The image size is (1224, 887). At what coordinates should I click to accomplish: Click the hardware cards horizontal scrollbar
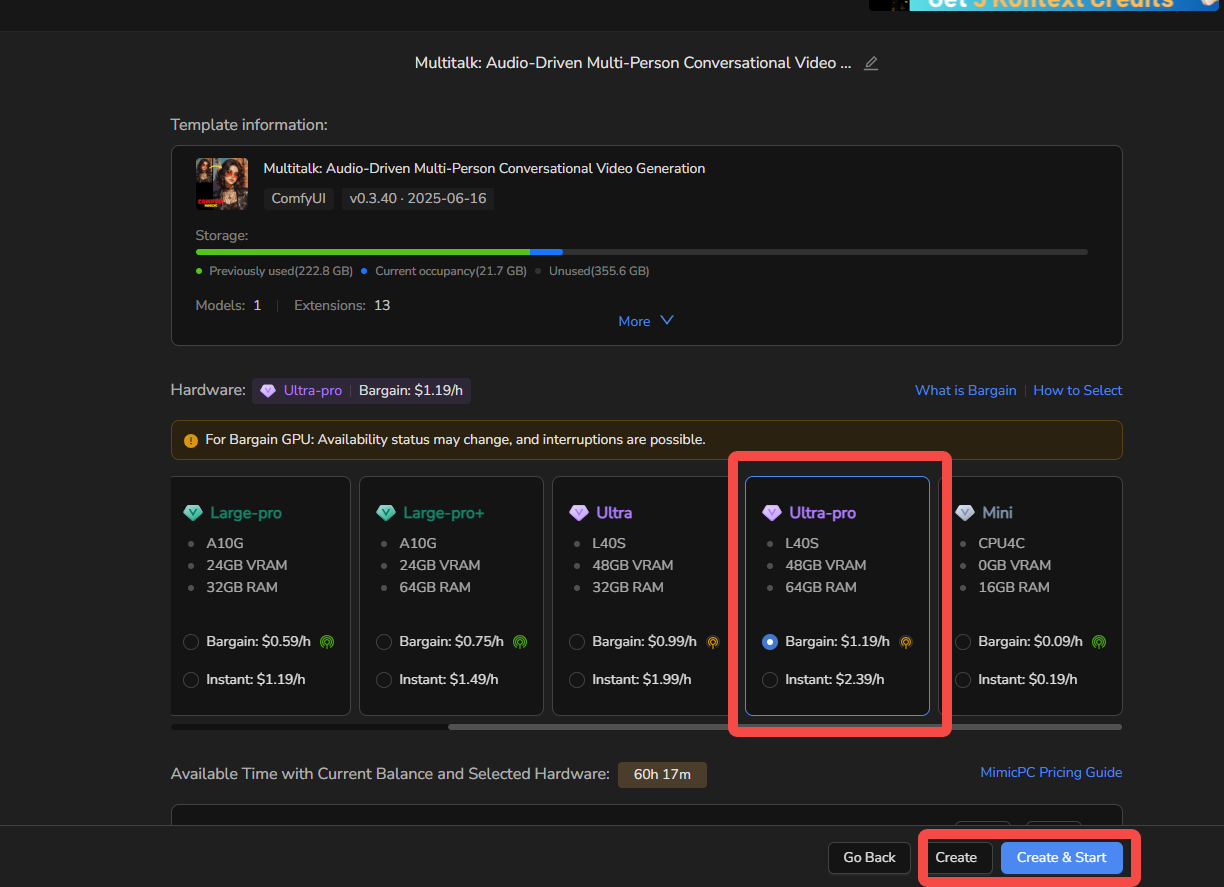coord(785,727)
